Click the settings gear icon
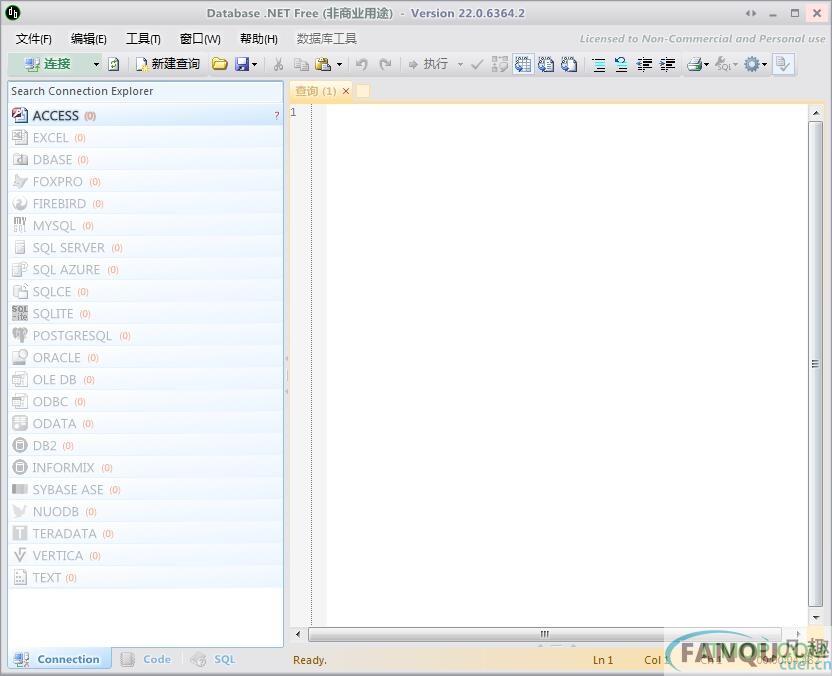The width and height of the screenshot is (832, 676). tap(751, 65)
